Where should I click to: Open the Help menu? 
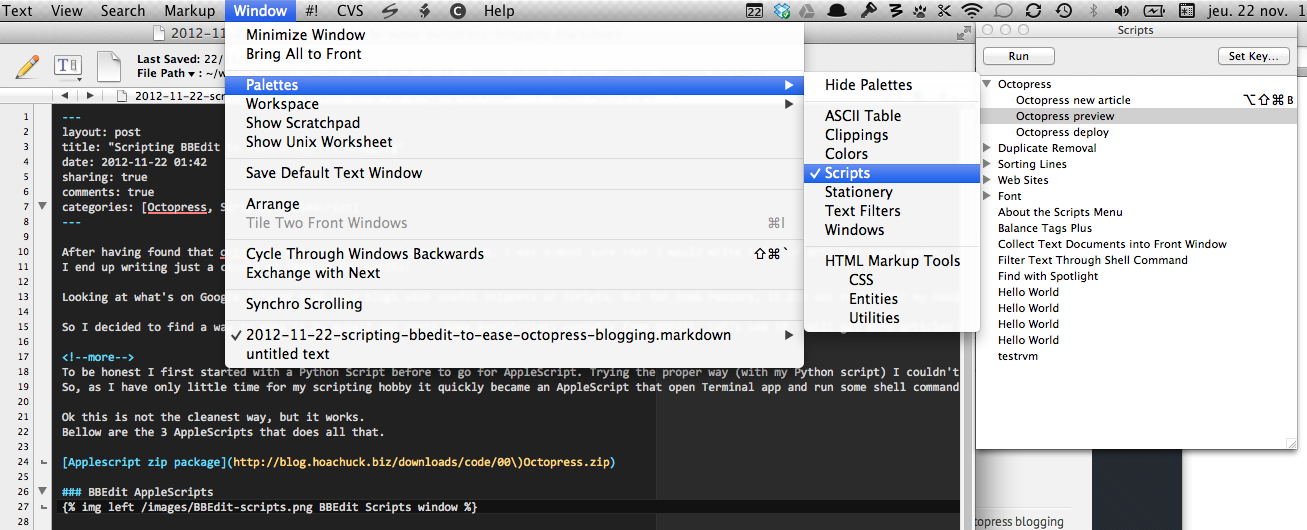point(499,11)
